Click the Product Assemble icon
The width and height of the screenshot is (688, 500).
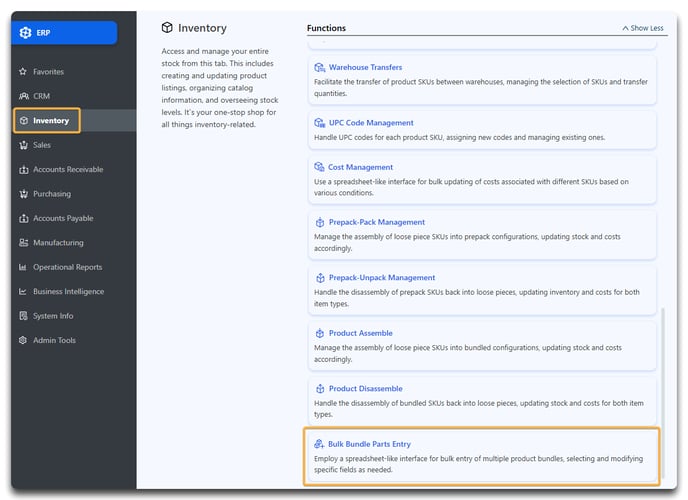tap(320, 333)
